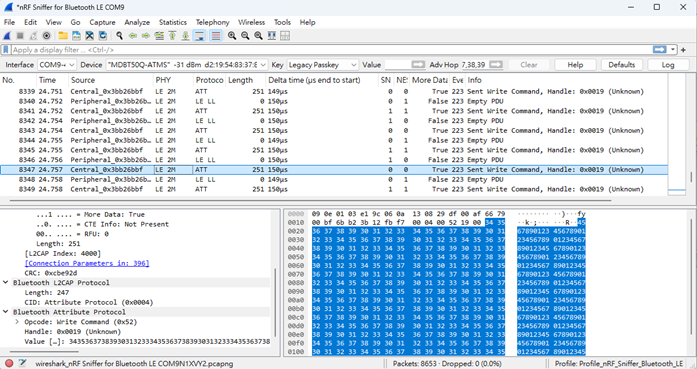Apply the display filter with arrow button
This screenshot has height=369, width=697.
pos(660,50)
